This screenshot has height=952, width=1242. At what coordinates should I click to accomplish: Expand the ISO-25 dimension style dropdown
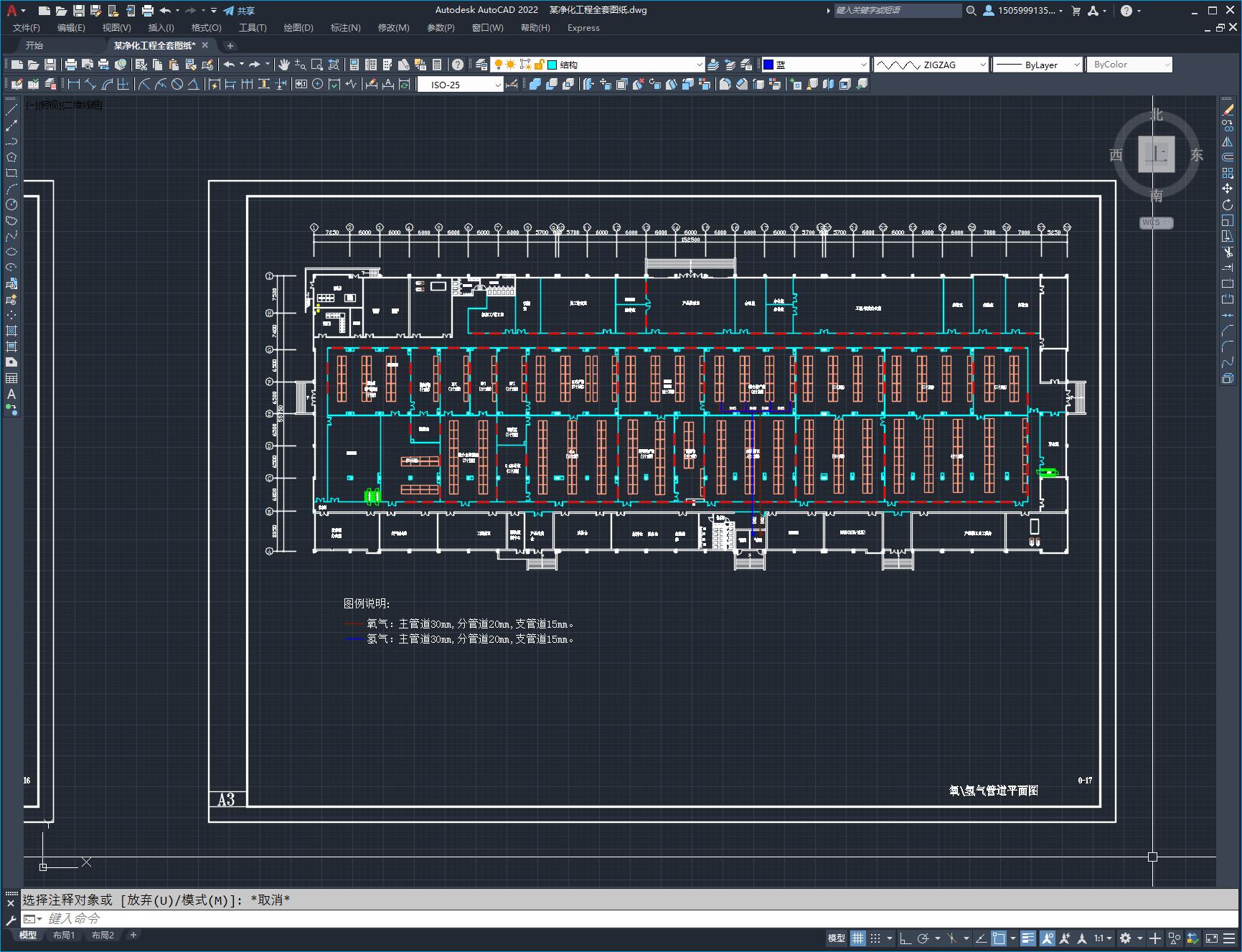tap(461, 85)
